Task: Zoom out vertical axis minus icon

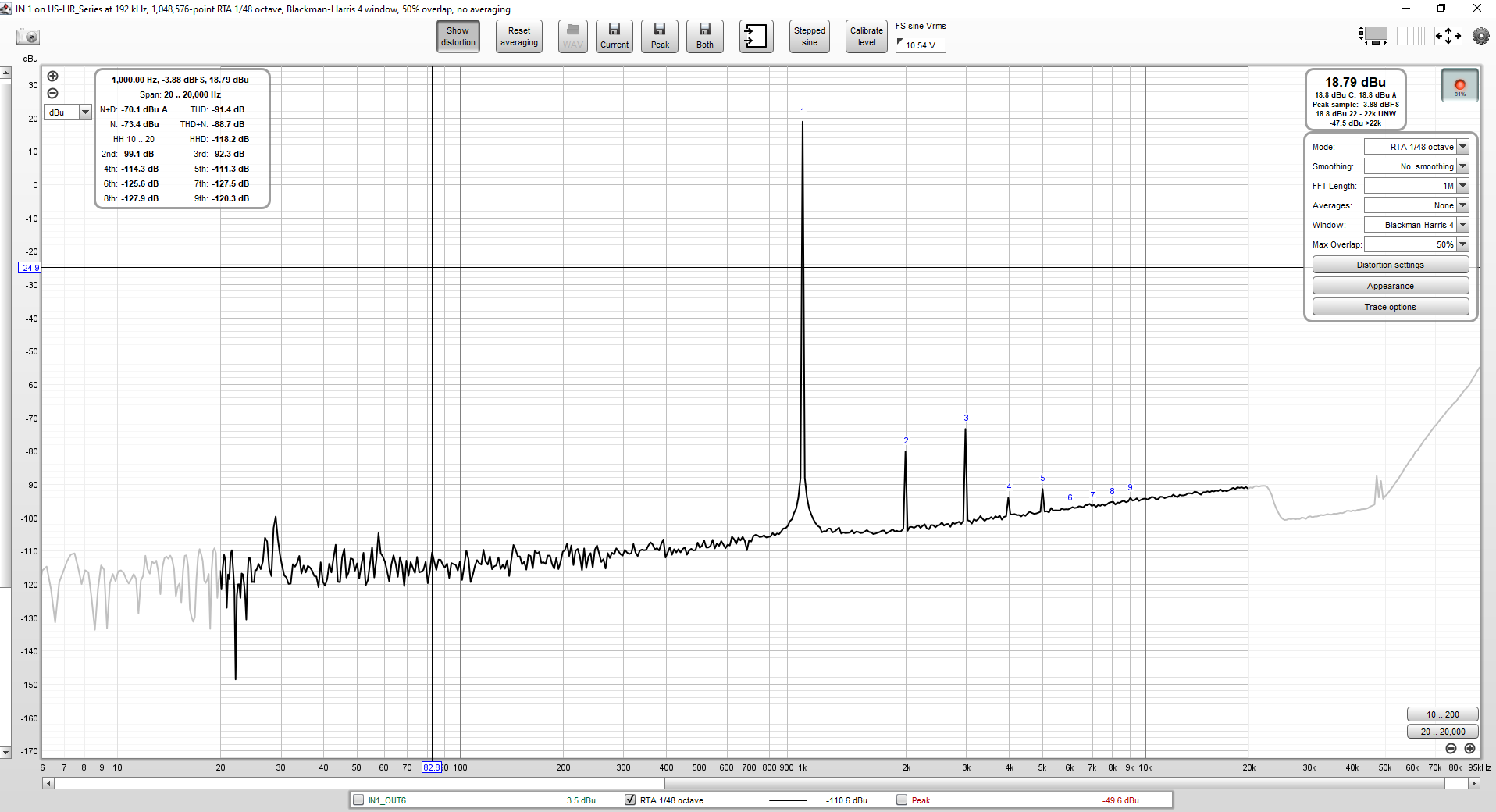Action: click(x=52, y=93)
